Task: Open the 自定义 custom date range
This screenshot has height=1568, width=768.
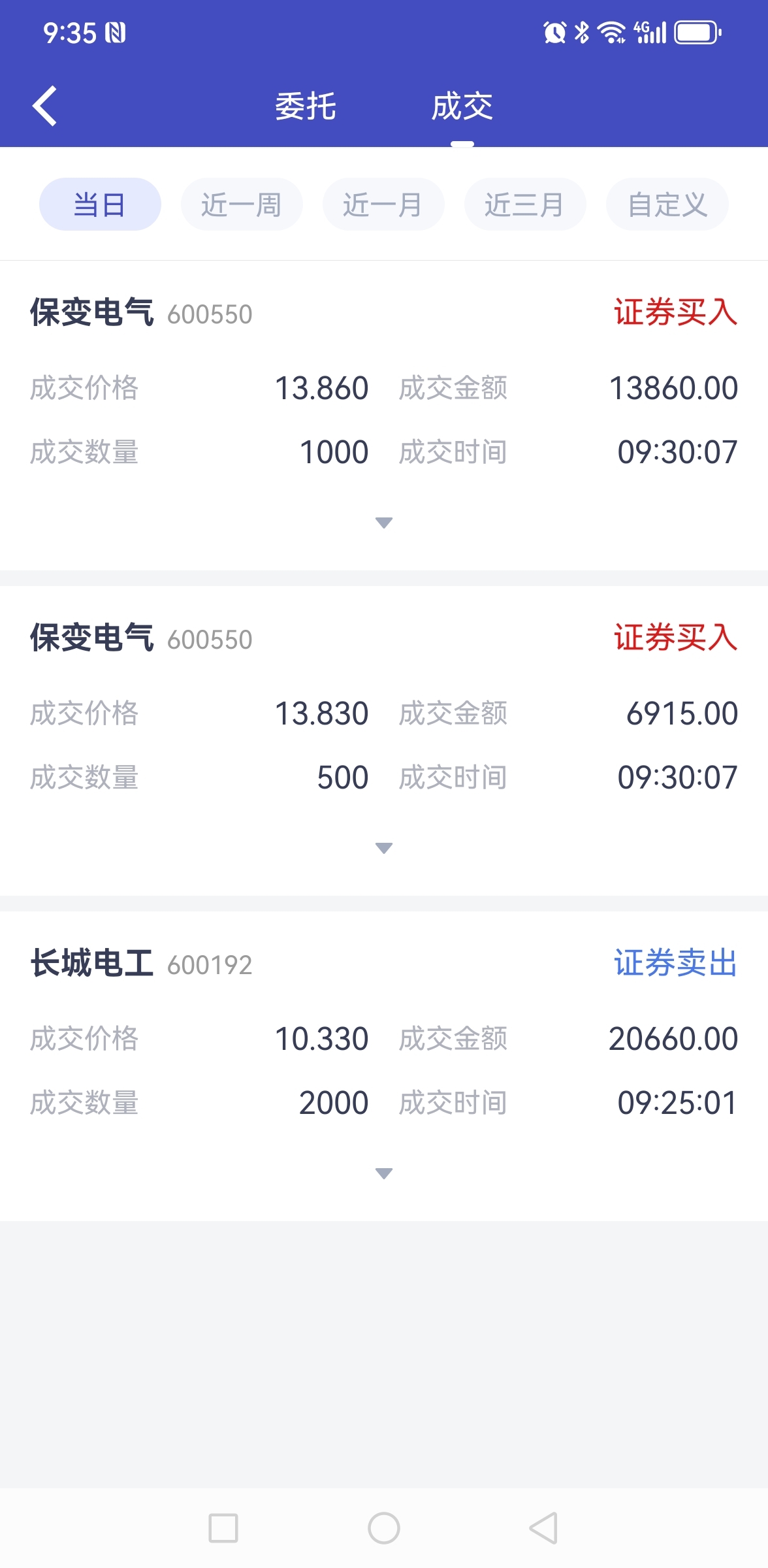Action: 667,204
